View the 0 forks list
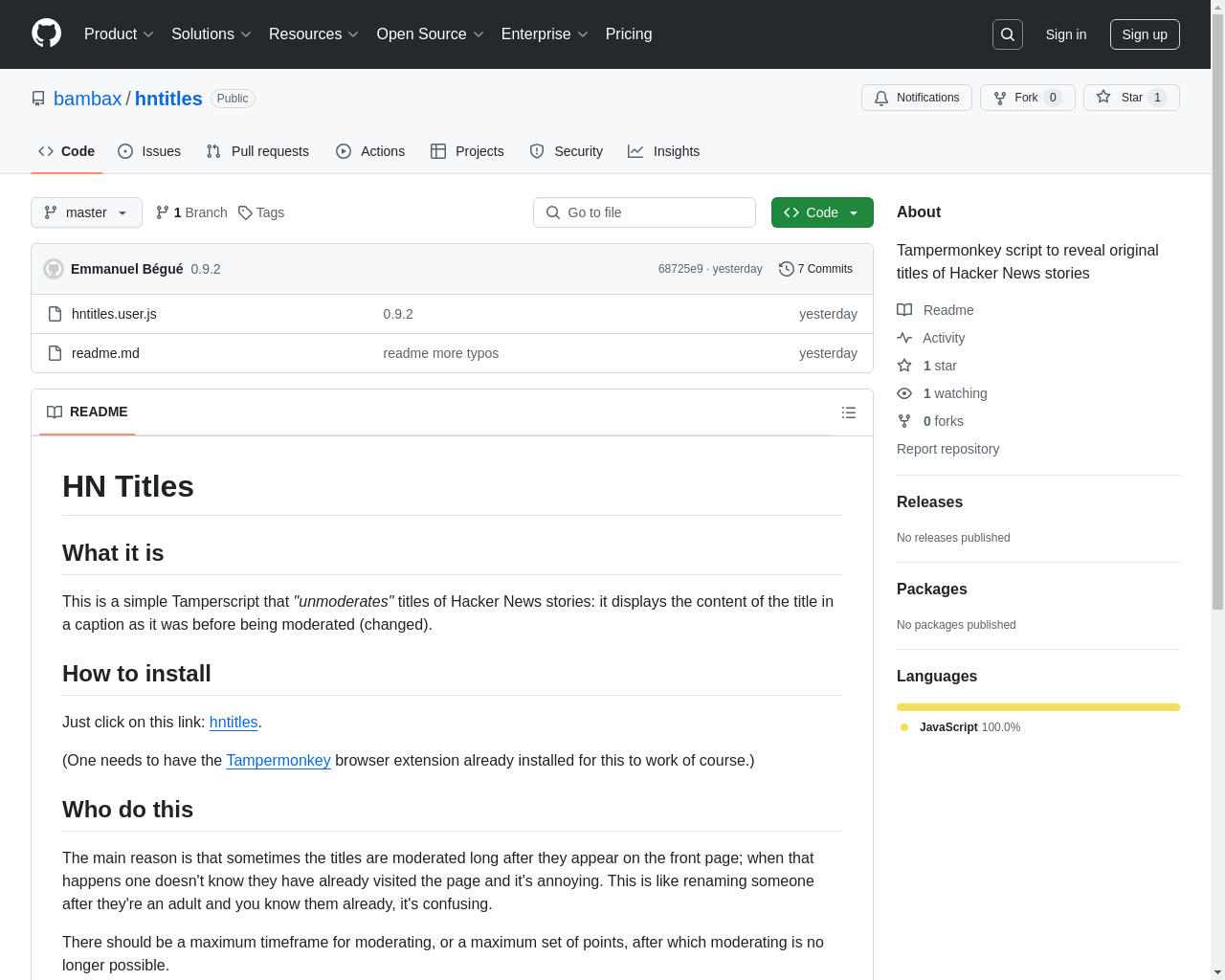Viewport: 1225px width, 980px height. [930, 421]
